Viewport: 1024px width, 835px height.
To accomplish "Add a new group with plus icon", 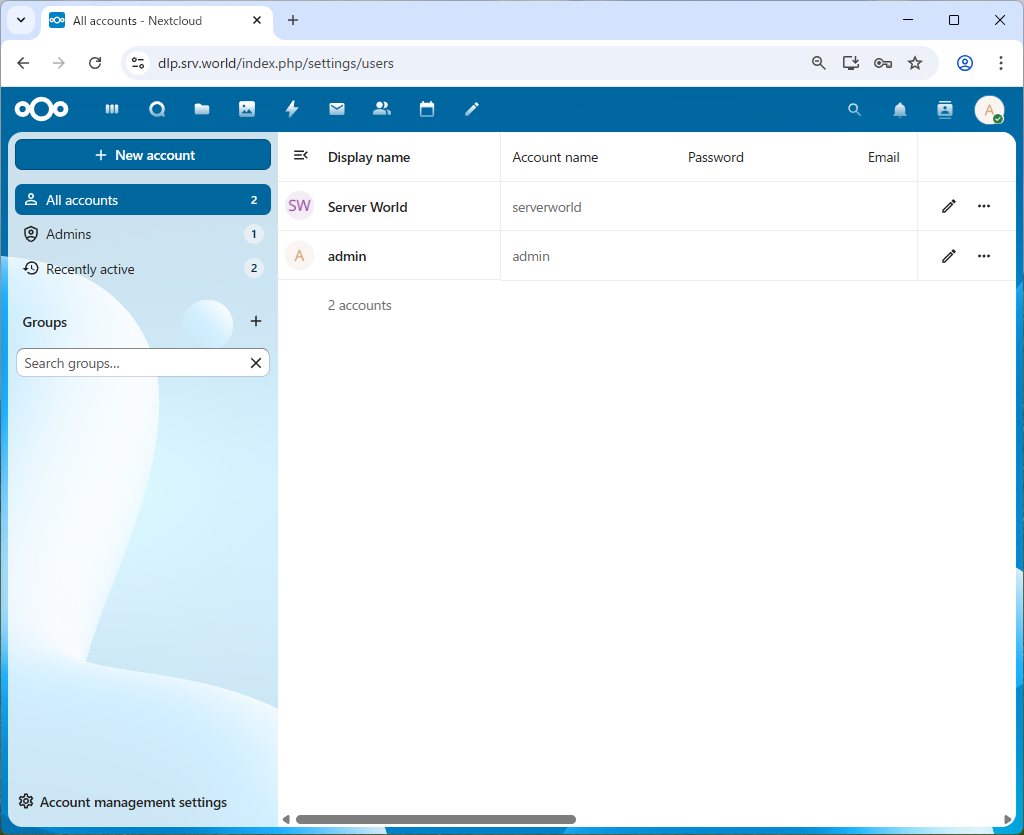I will pos(256,321).
